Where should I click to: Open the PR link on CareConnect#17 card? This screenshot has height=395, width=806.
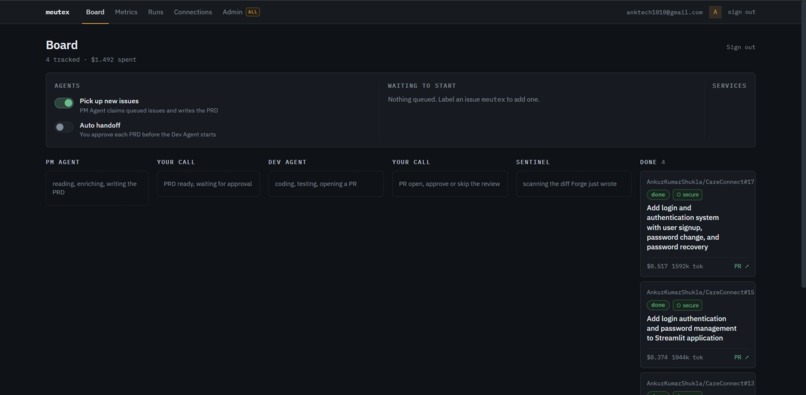tap(741, 266)
